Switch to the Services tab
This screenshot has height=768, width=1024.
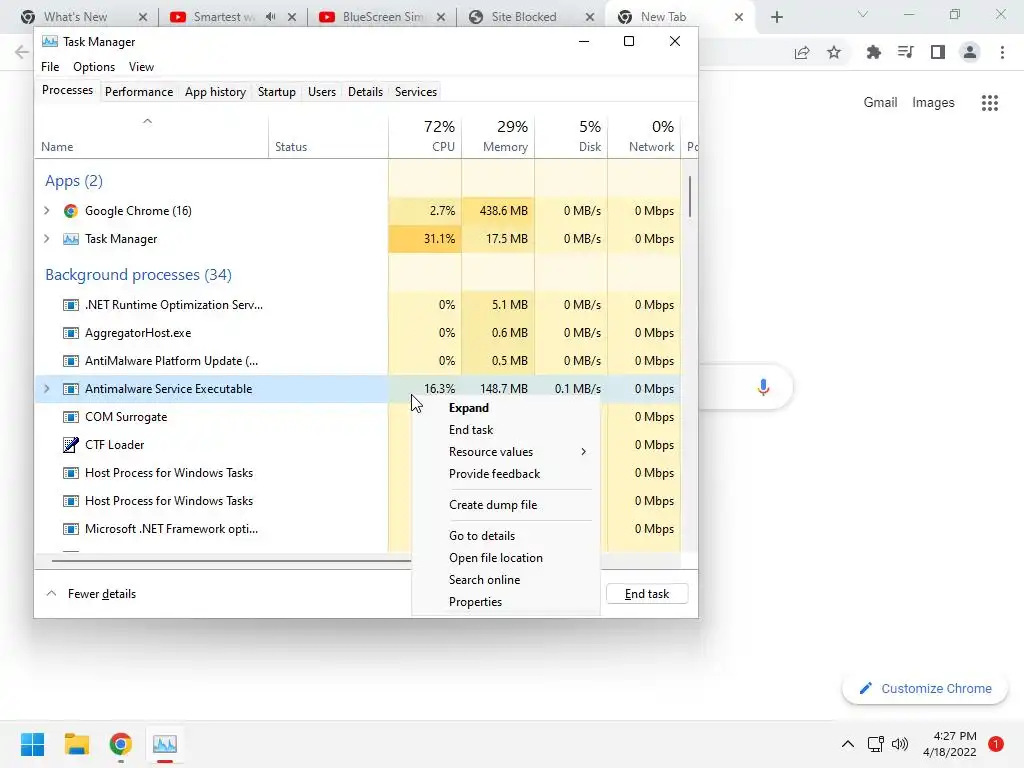(416, 92)
